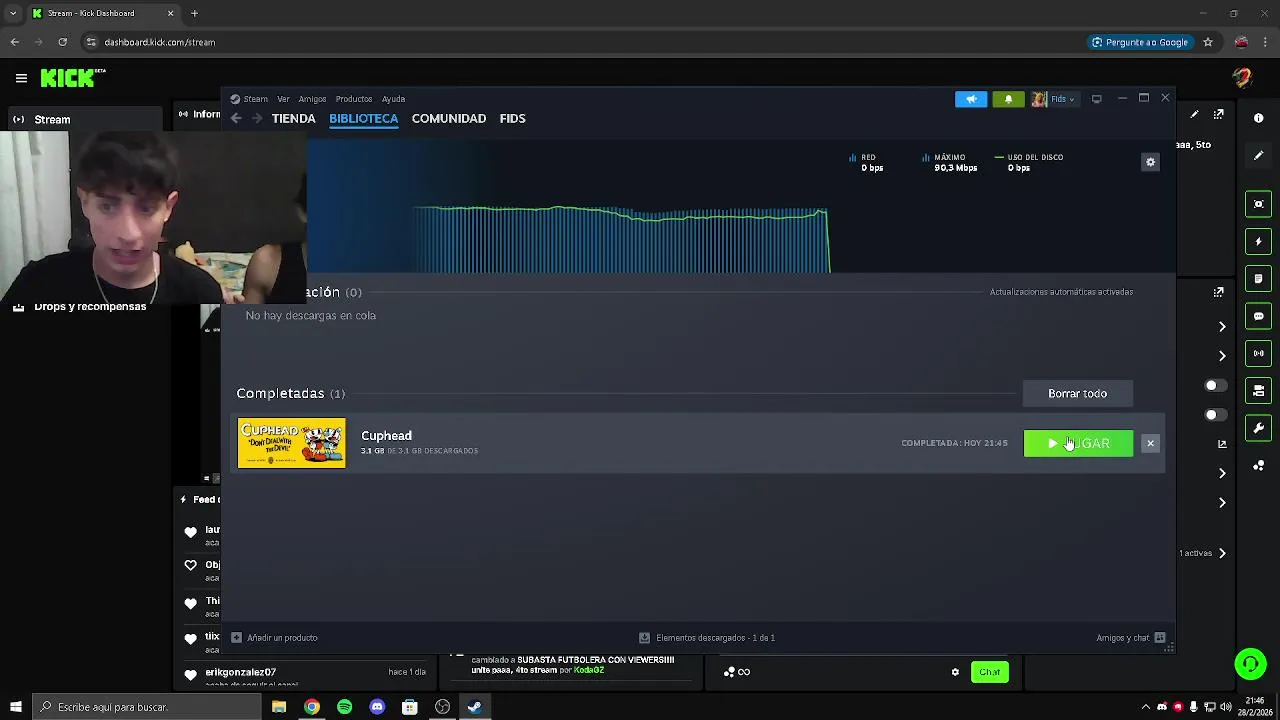Image resolution: width=1280 pixels, height=720 pixels.
Task: Open the TIENDA tab in Steam
Action: coord(293,118)
